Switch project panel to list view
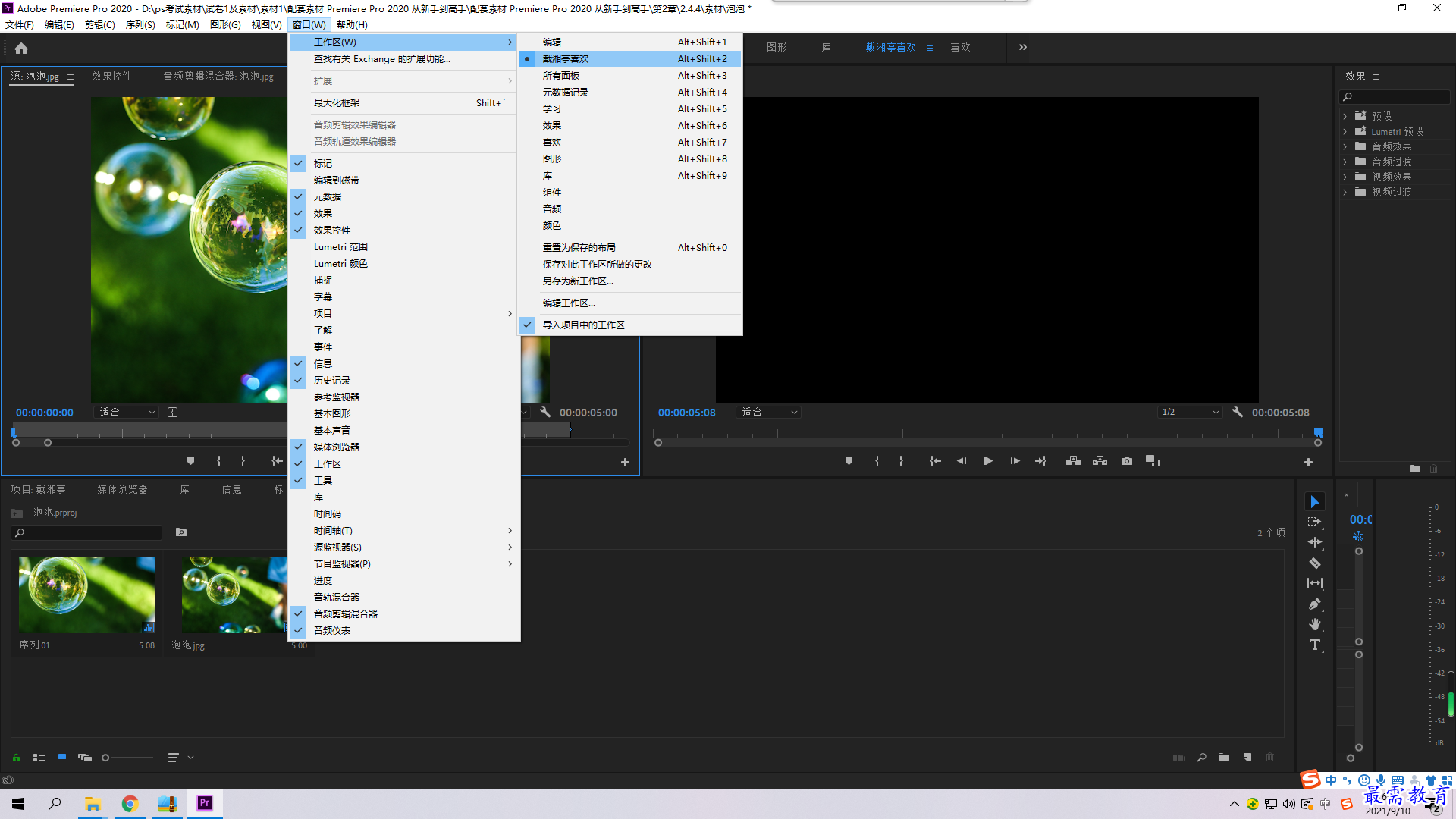This screenshot has height=819, width=1456. pyautogui.click(x=39, y=758)
